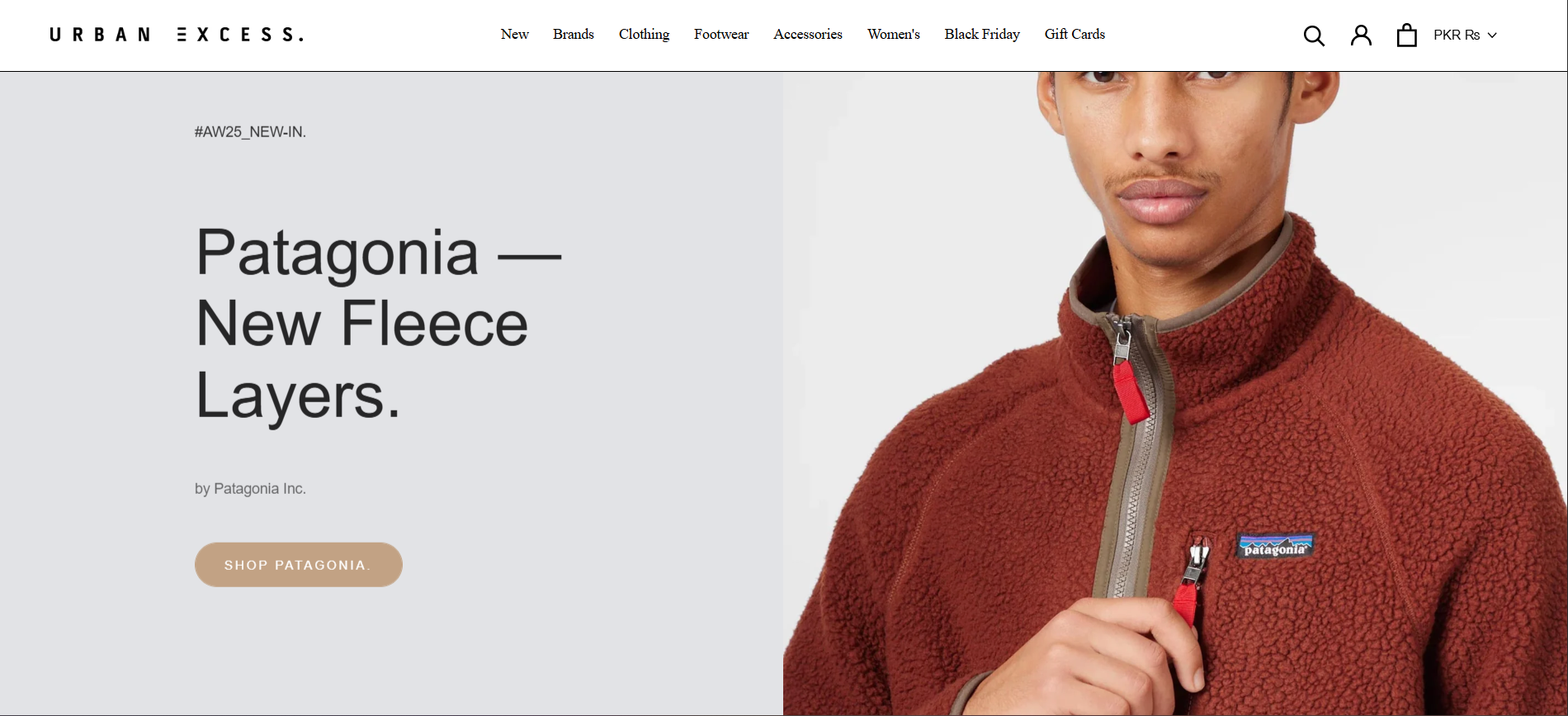
Task: Open the Footwear menu
Action: click(721, 34)
